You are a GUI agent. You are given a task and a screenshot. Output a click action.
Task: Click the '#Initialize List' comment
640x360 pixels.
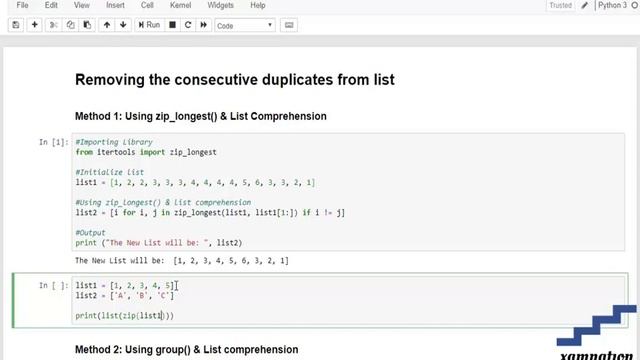click(110, 172)
